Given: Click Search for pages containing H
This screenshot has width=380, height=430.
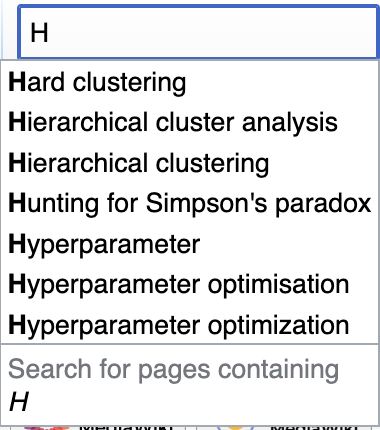Looking at the screenshot, I should click(190, 385).
